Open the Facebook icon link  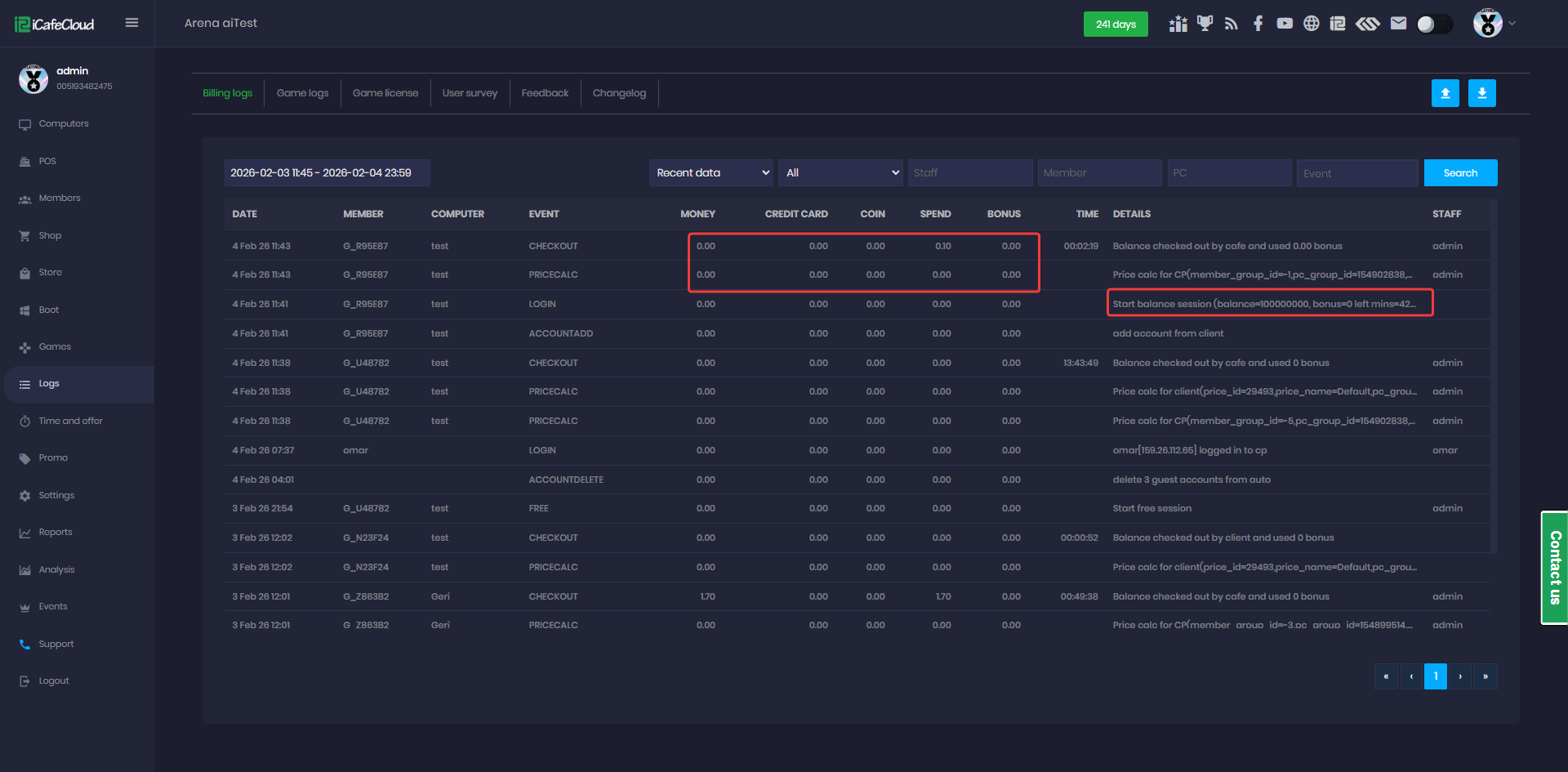click(1258, 24)
